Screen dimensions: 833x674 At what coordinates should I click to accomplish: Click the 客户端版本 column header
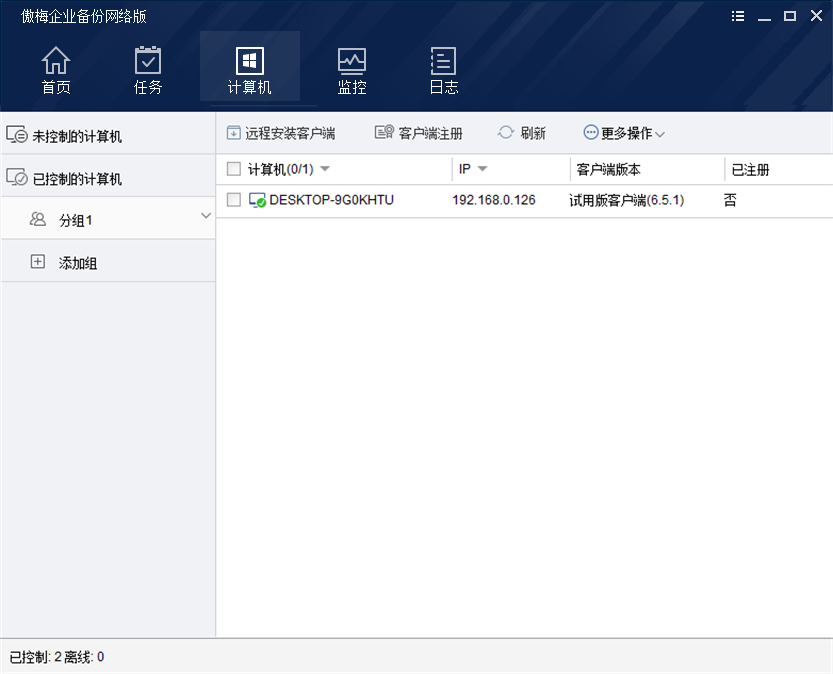point(608,169)
